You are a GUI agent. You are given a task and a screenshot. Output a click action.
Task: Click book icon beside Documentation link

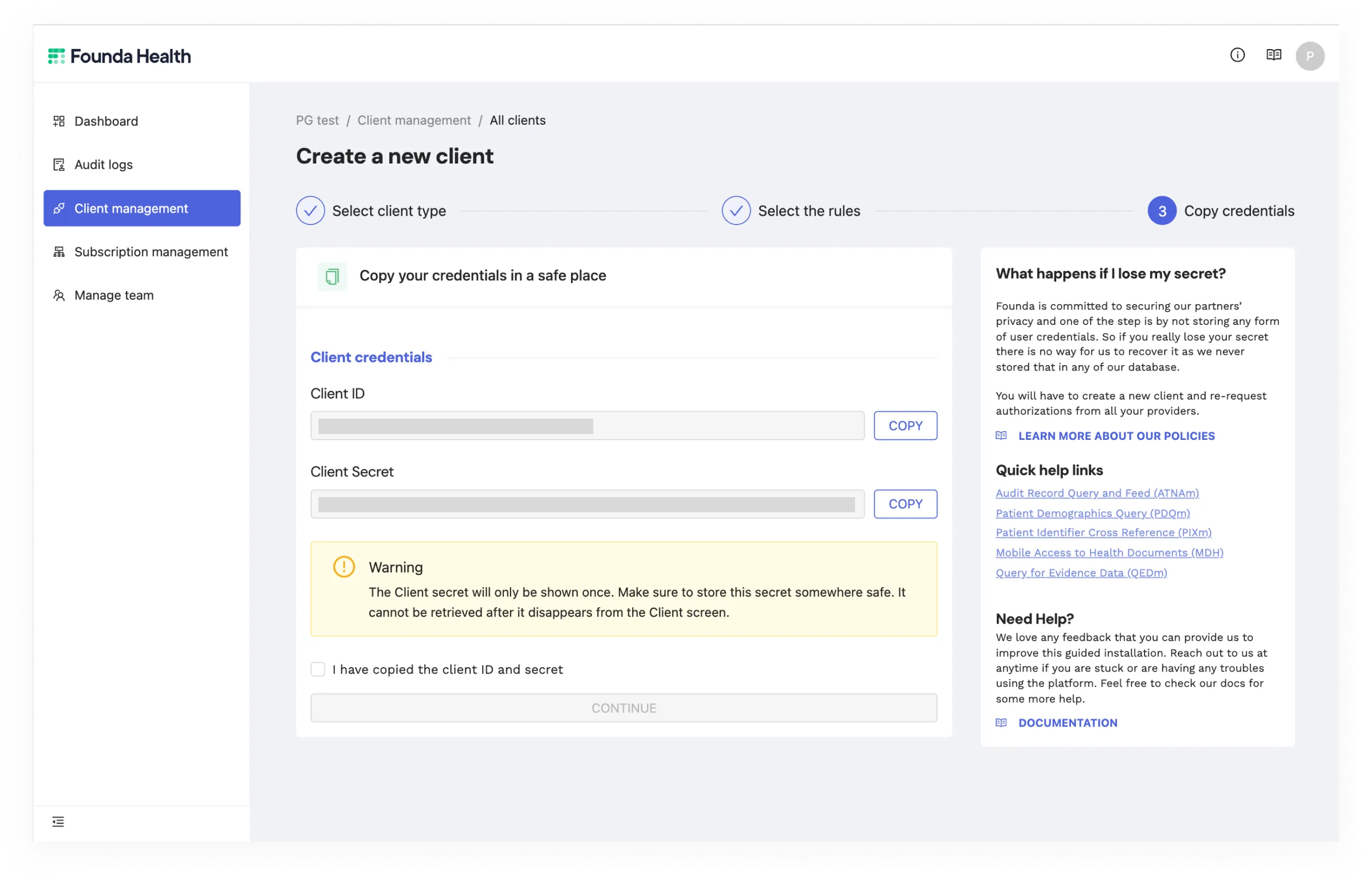[x=1001, y=722]
